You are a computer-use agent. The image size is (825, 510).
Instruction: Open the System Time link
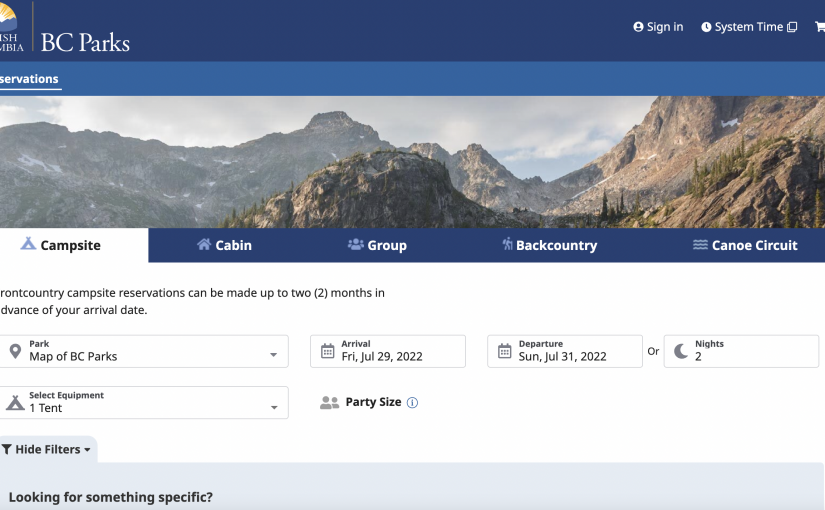tap(749, 27)
